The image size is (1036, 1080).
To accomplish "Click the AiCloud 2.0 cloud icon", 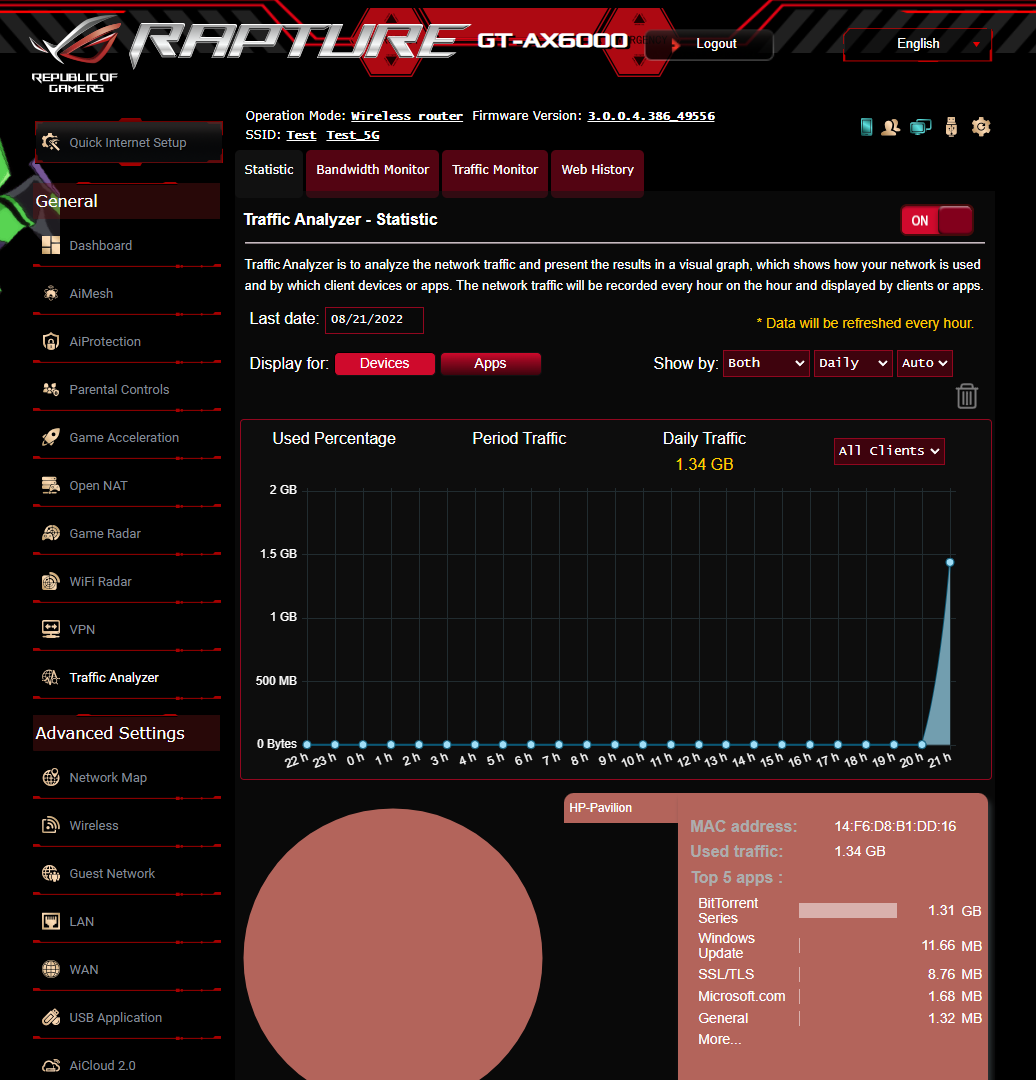I will click(x=51, y=1066).
